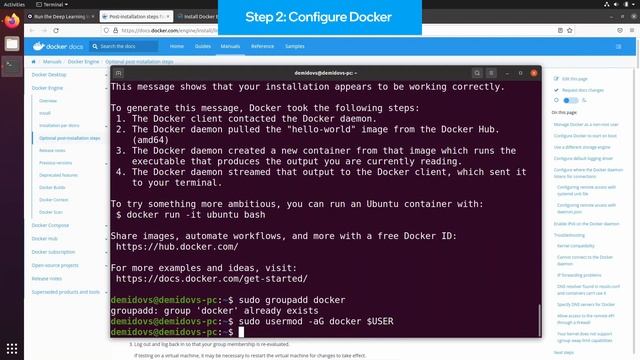This screenshot has width=640, height=360.
Task: Open the Reference nav item
Action: [x=262, y=46]
